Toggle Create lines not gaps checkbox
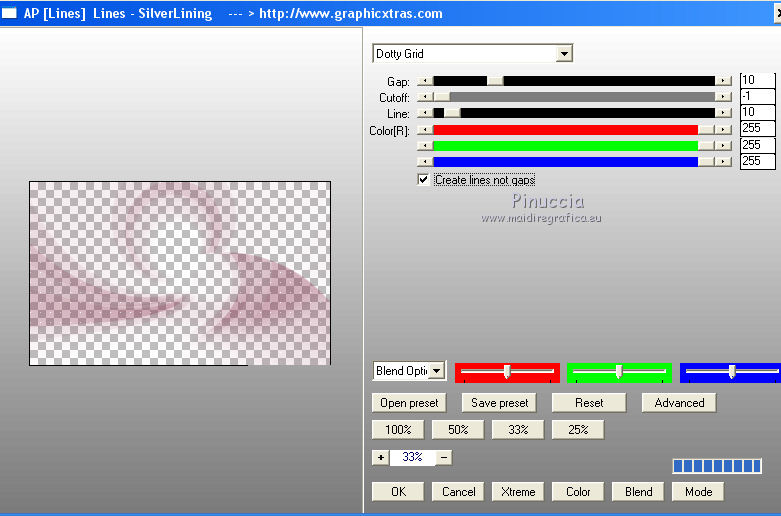Screen dimensions: 781x516 (423, 180)
